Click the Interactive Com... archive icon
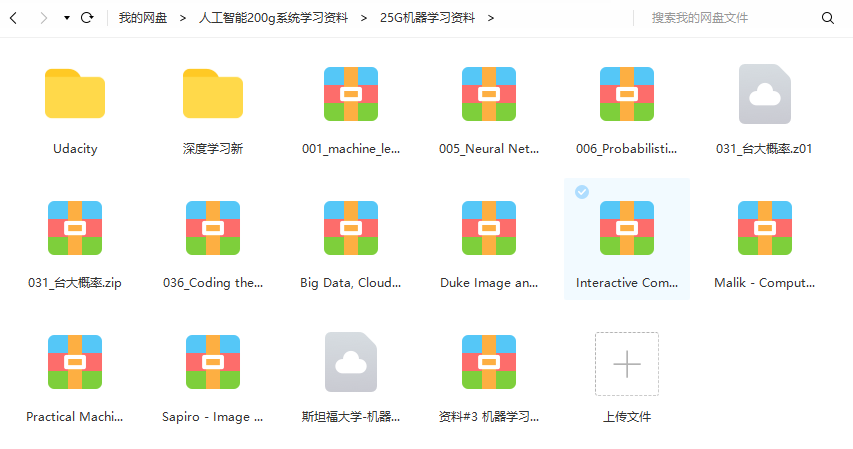The height and width of the screenshot is (449, 853). pyautogui.click(x=627, y=228)
